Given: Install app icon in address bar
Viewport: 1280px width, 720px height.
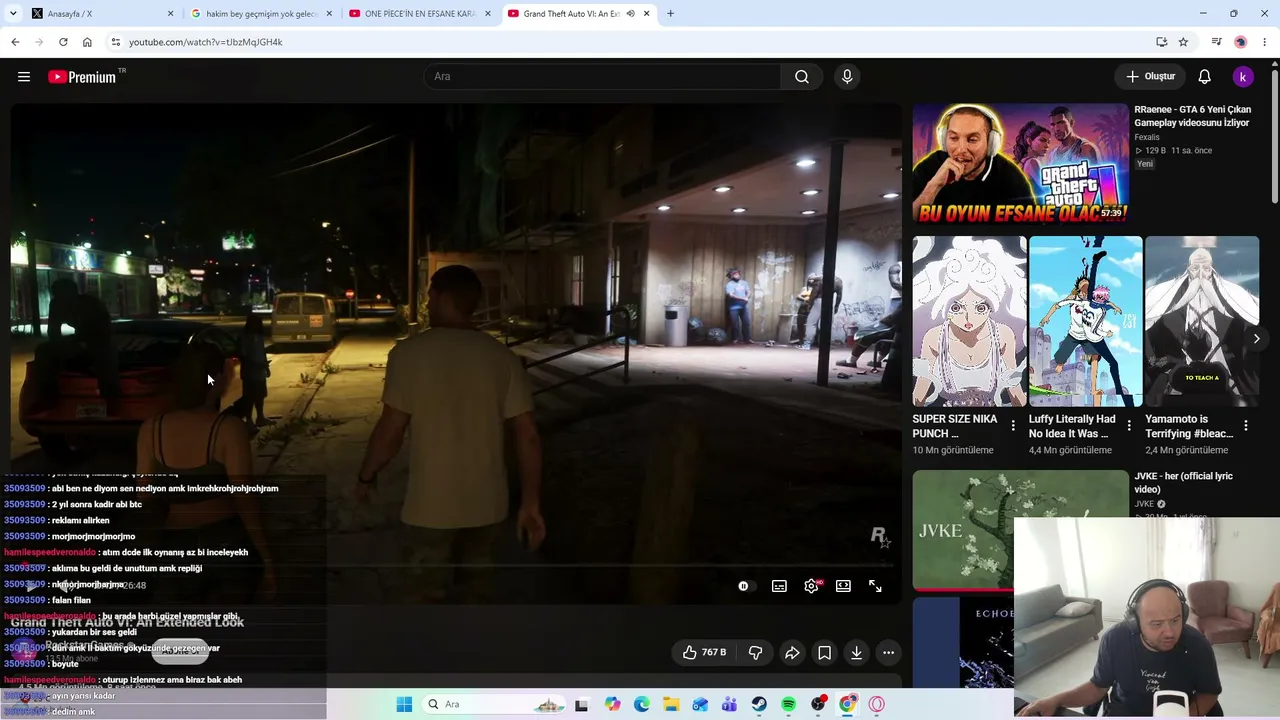Looking at the screenshot, I should point(1161,42).
